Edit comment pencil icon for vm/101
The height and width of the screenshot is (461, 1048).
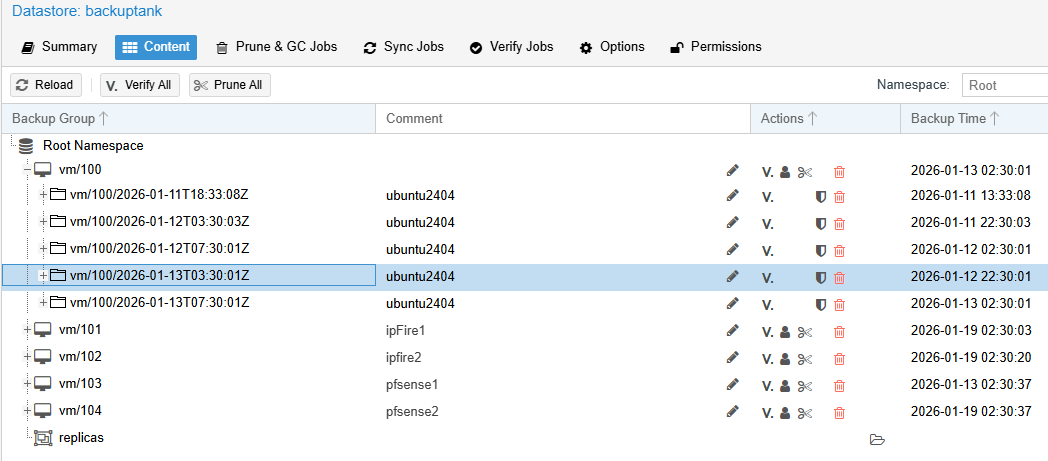[732, 331]
